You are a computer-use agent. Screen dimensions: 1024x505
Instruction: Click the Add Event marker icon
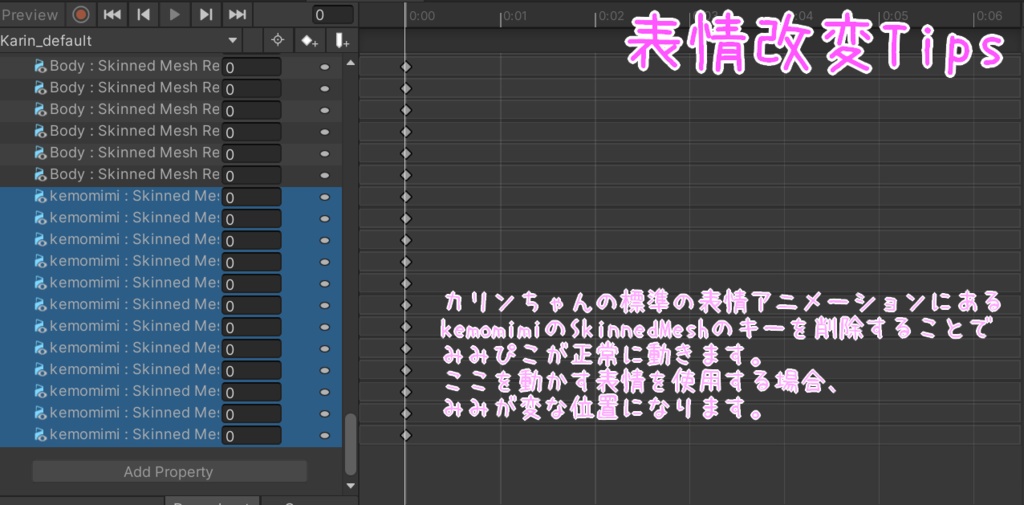341,41
